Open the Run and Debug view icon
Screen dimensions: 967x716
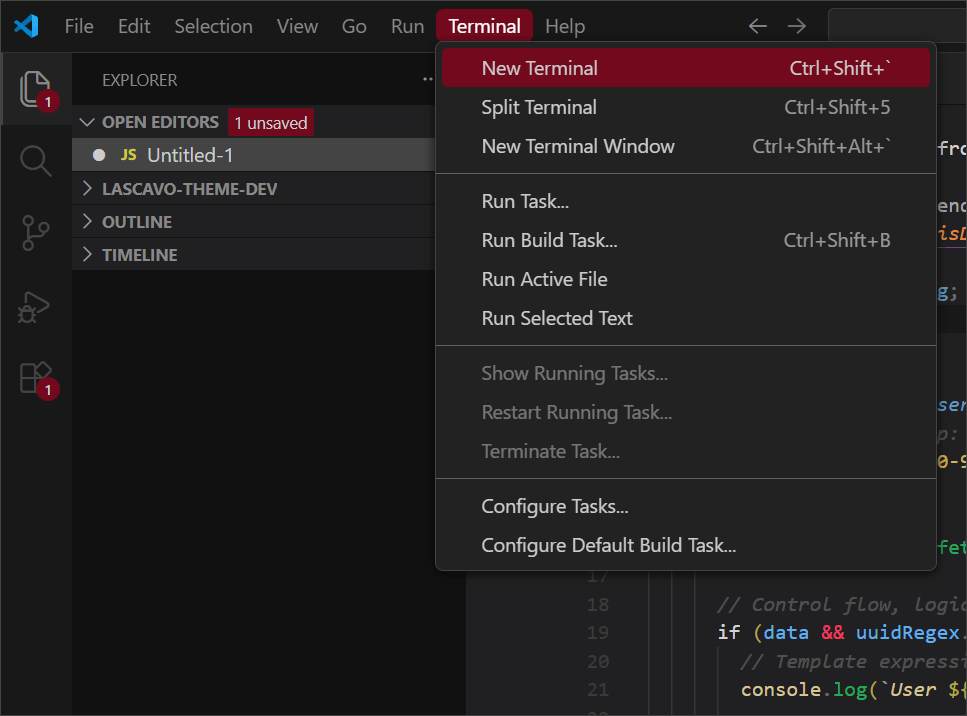click(34, 307)
